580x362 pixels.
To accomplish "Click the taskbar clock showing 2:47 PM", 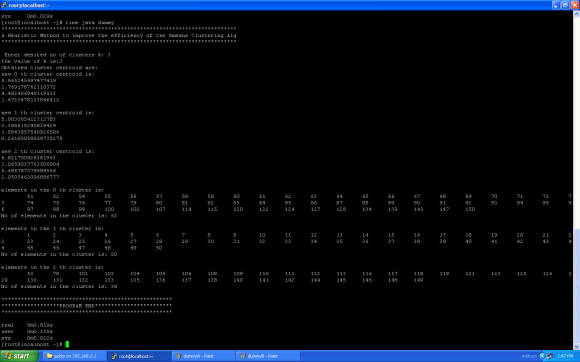I will 565,356.
